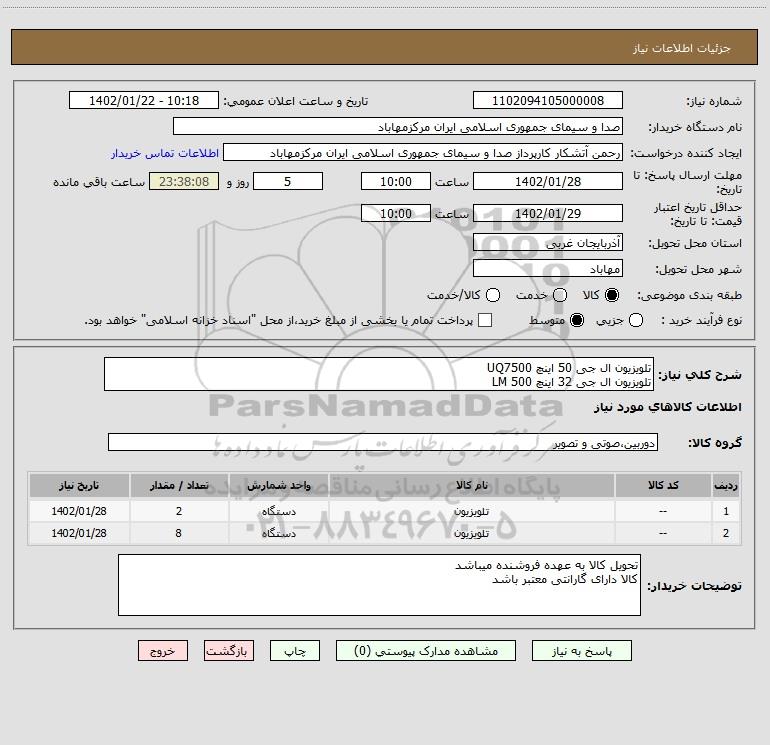
Task: Click the buyer notes text area
Action: tap(379, 585)
